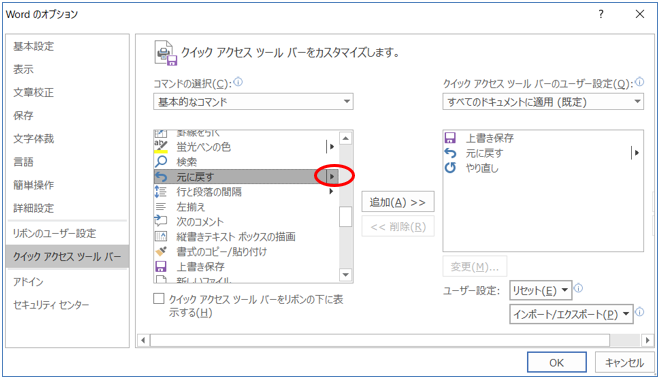Open the コマンドの選択 dropdown

click(x=253, y=102)
